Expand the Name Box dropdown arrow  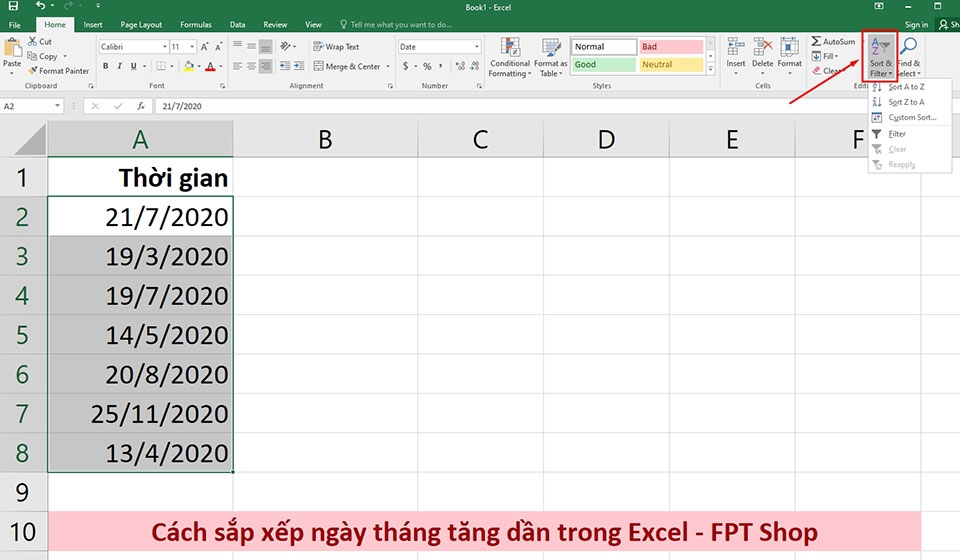(58, 106)
